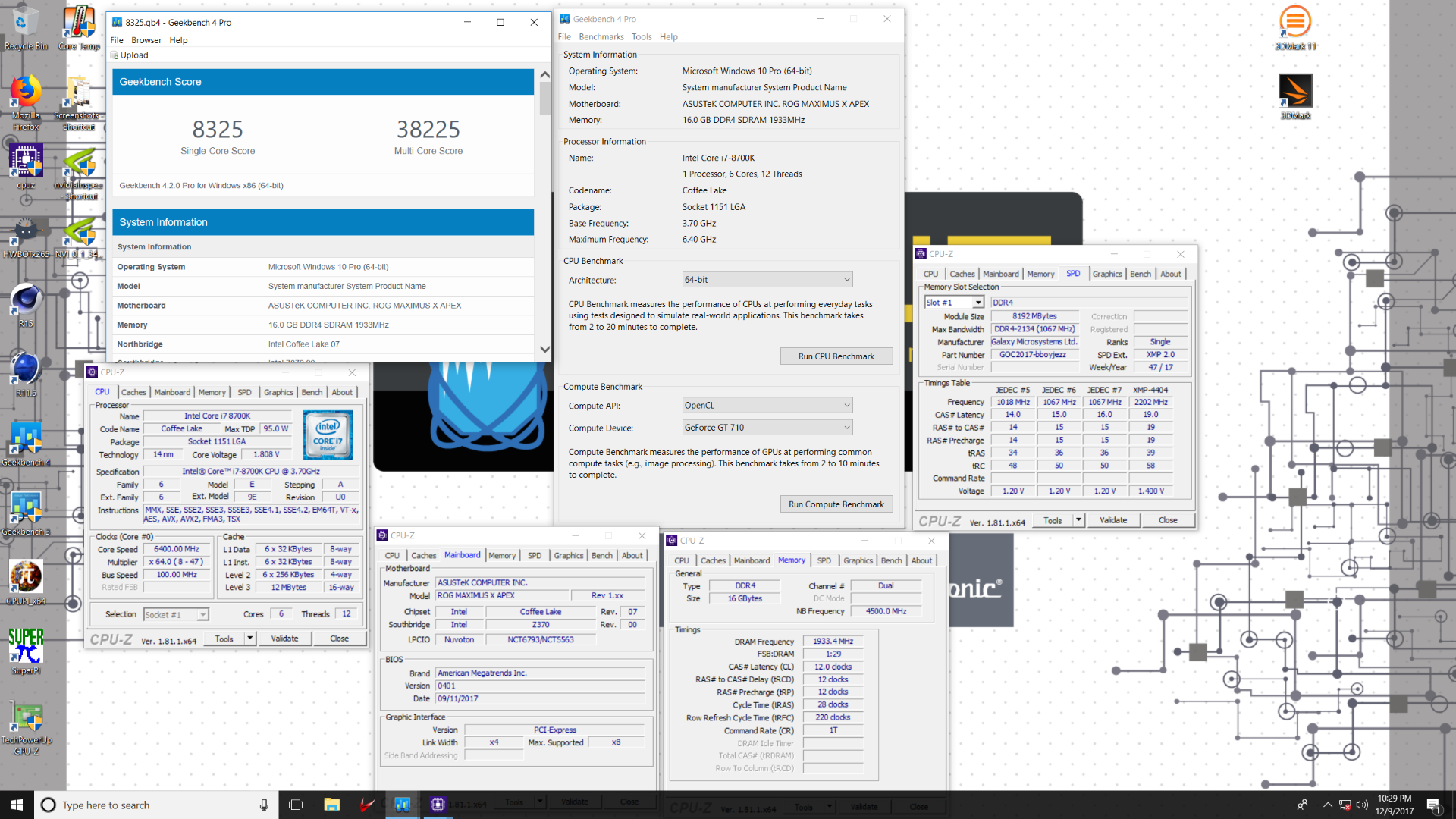Open the Help menu in 8325.gb4 window
The height and width of the screenshot is (819, 1456).
point(178,40)
